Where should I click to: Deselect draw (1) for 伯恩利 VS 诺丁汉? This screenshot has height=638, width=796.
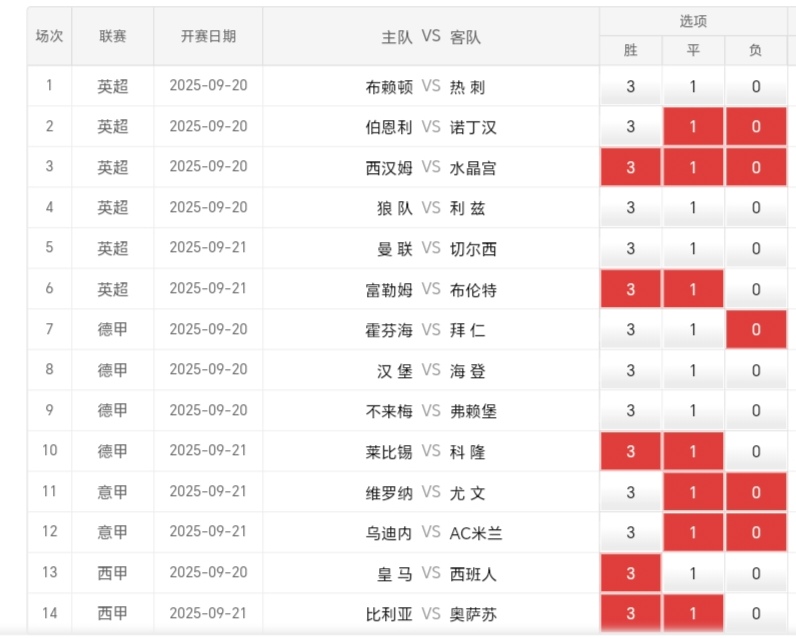coord(693,126)
